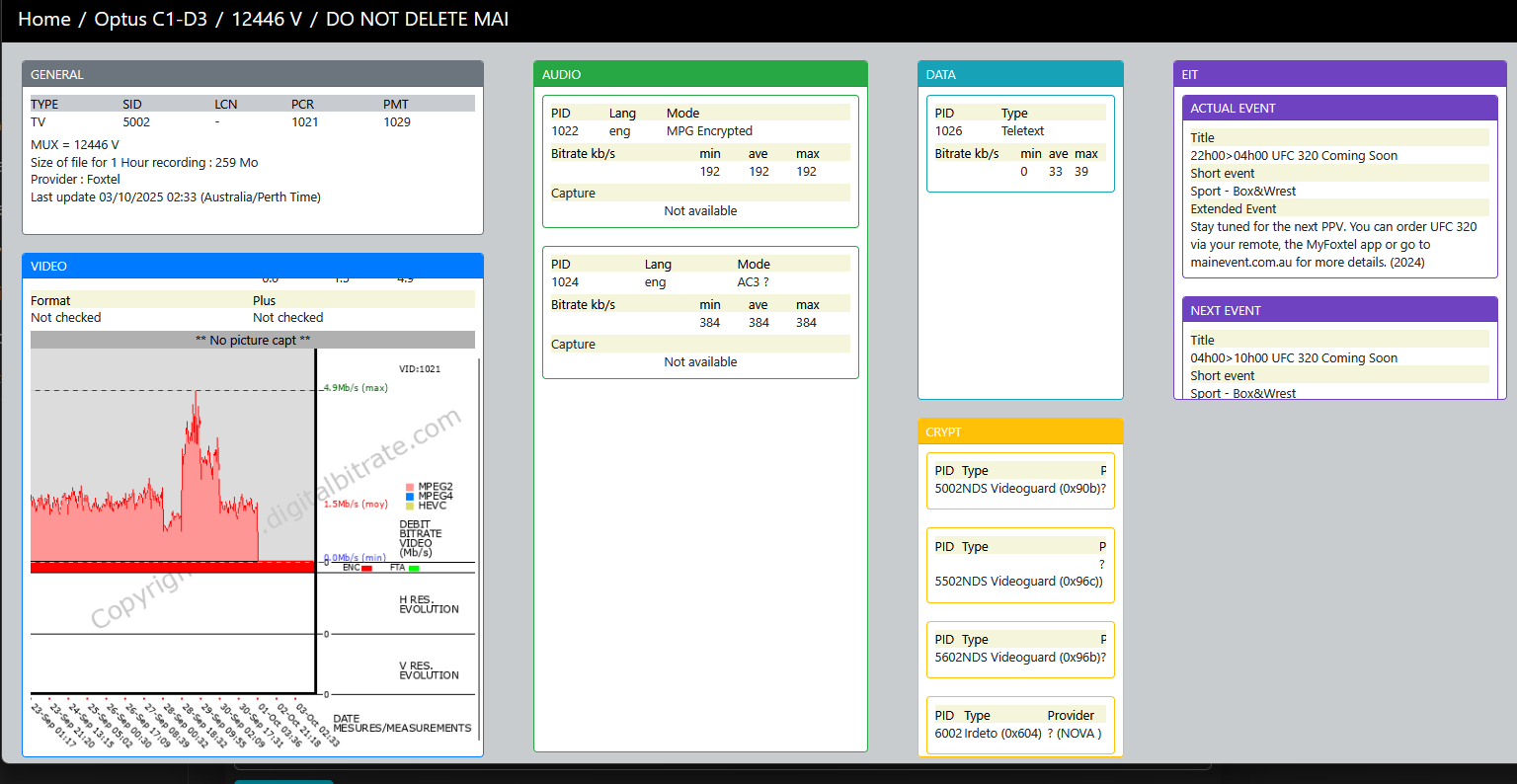Image resolution: width=1517 pixels, height=784 pixels.
Task: Select the GENERAL panel header
Action: [253, 74]
